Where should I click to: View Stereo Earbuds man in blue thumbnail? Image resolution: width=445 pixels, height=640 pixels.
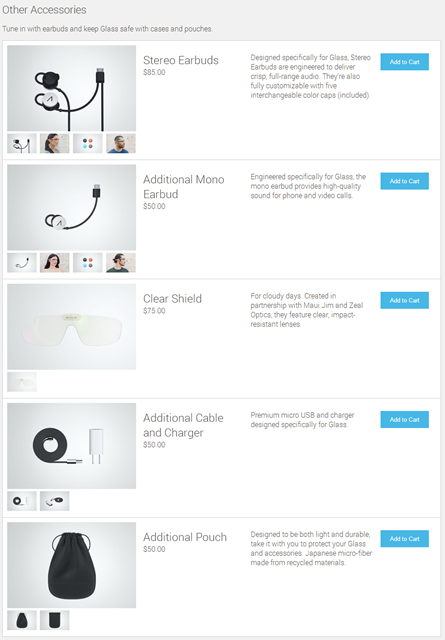[x=121, y=143]
